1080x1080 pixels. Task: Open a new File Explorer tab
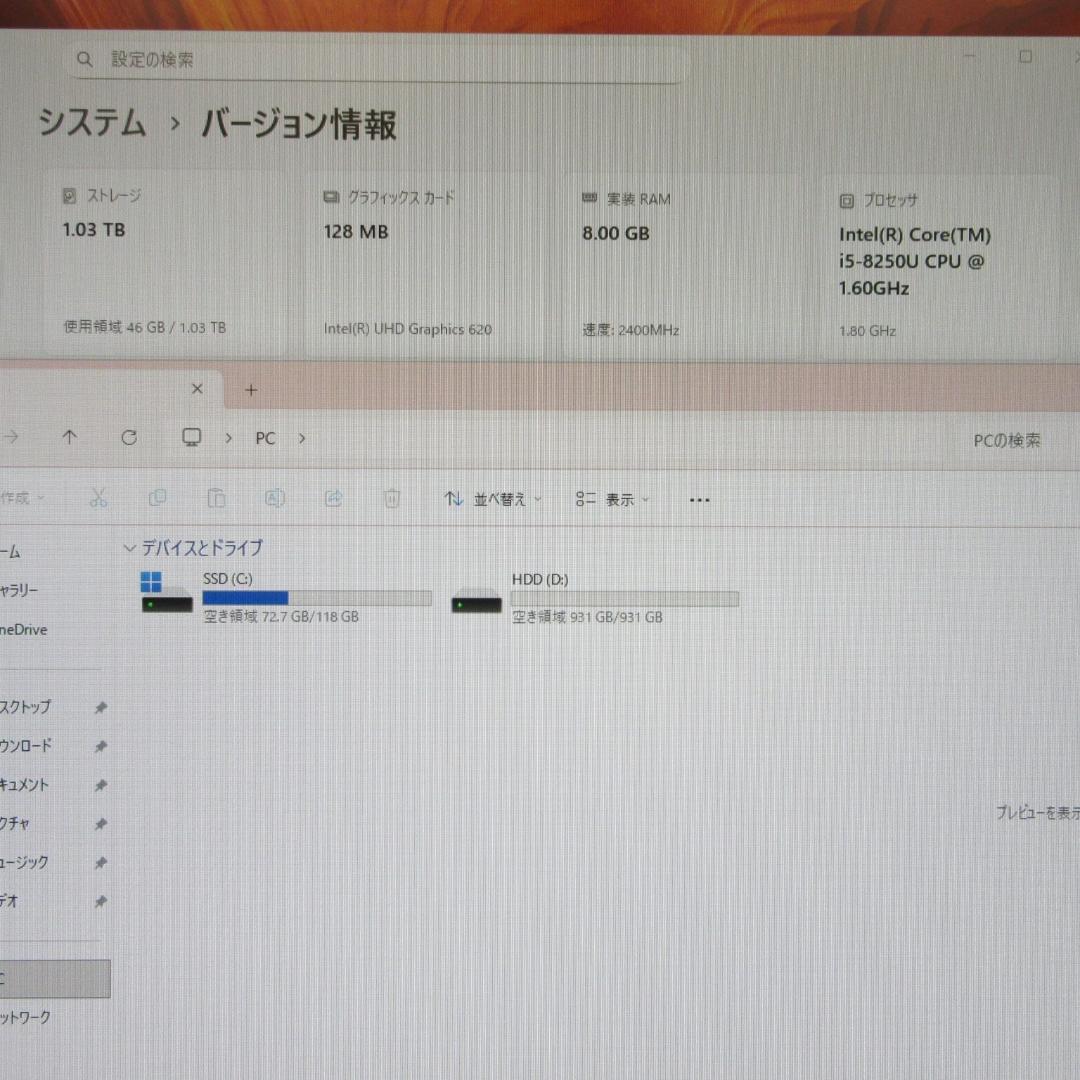(250, 389)
